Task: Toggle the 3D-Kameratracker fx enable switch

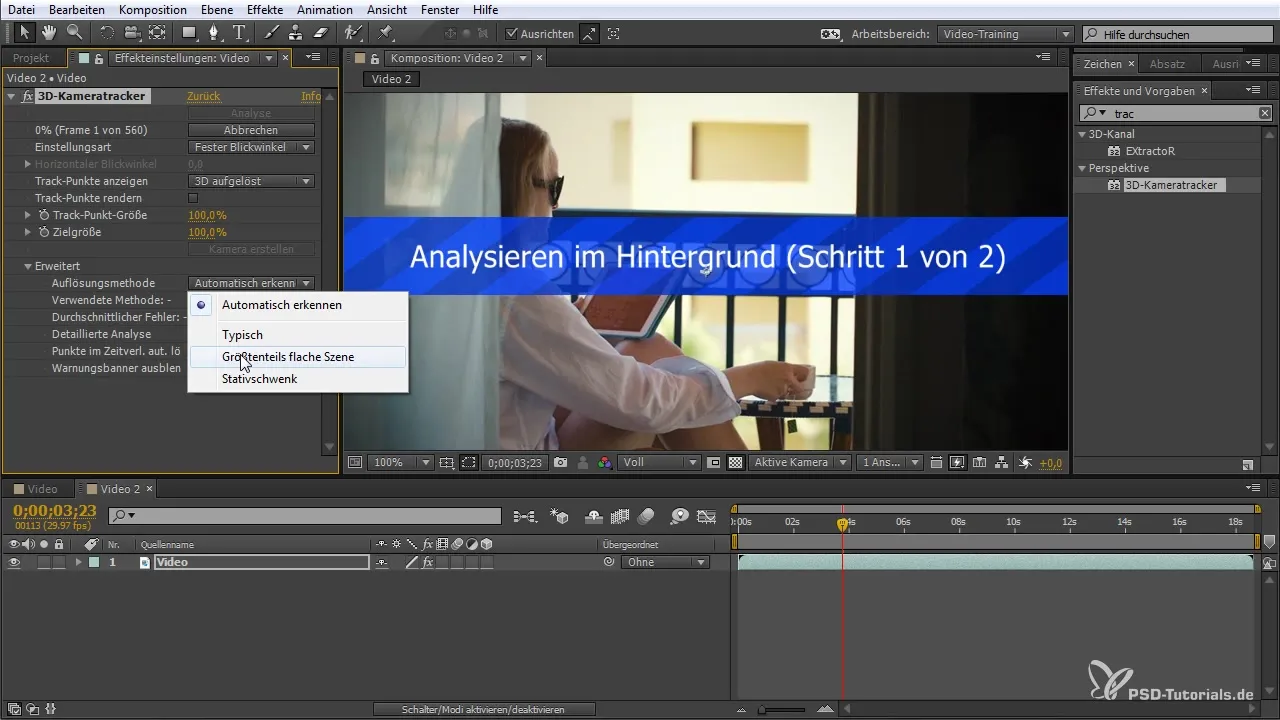Action: click(27, 97)
